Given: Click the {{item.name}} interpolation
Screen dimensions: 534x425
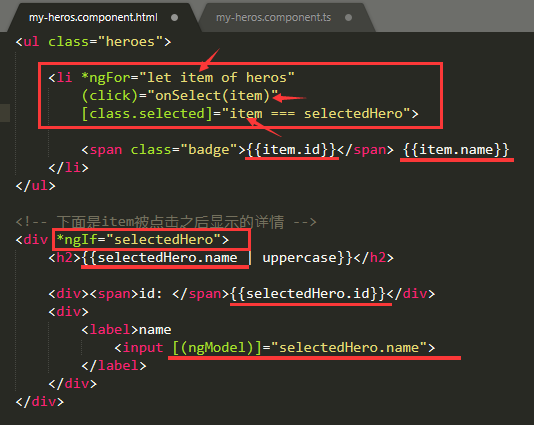Looking at the screenshot, I should [456, 150].
